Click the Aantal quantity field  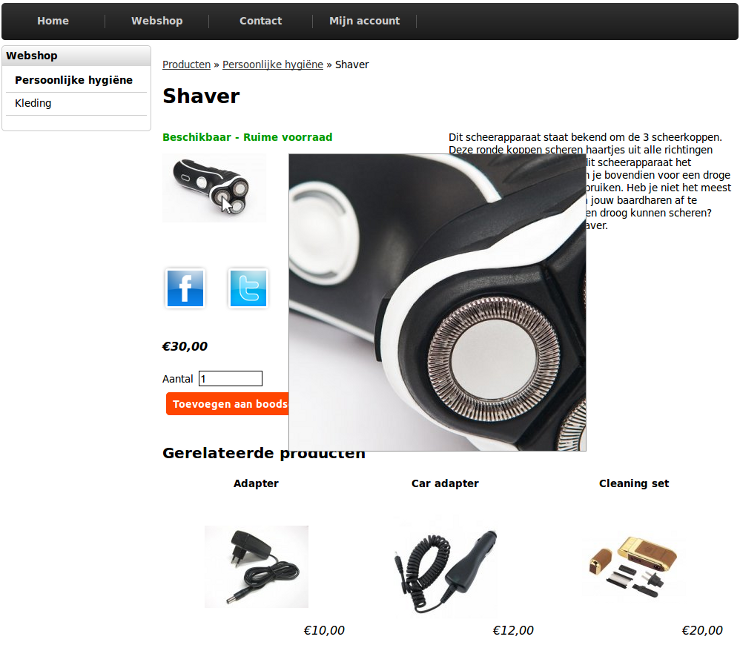coord(231,379)
